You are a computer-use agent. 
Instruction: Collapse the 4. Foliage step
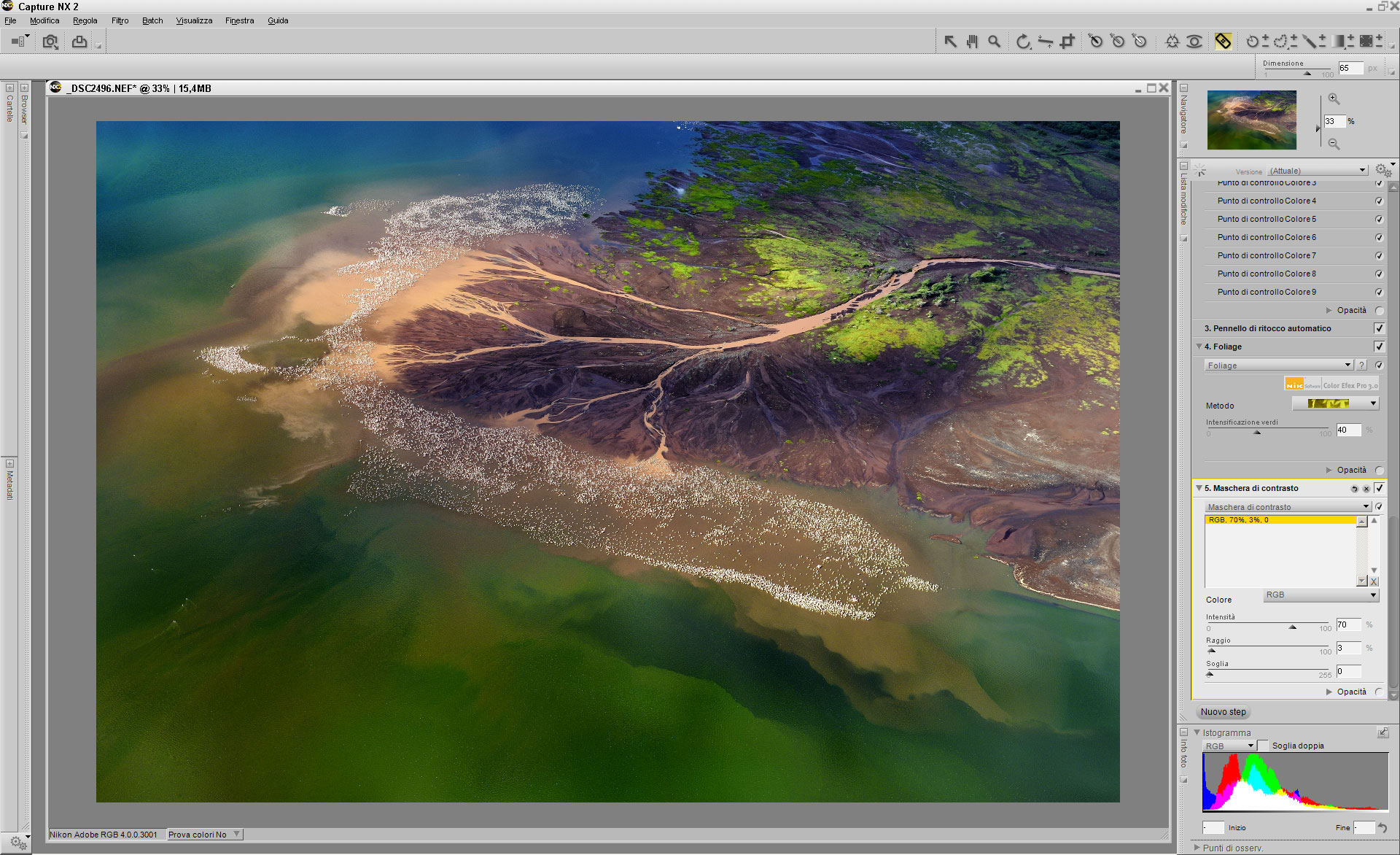1199,347
